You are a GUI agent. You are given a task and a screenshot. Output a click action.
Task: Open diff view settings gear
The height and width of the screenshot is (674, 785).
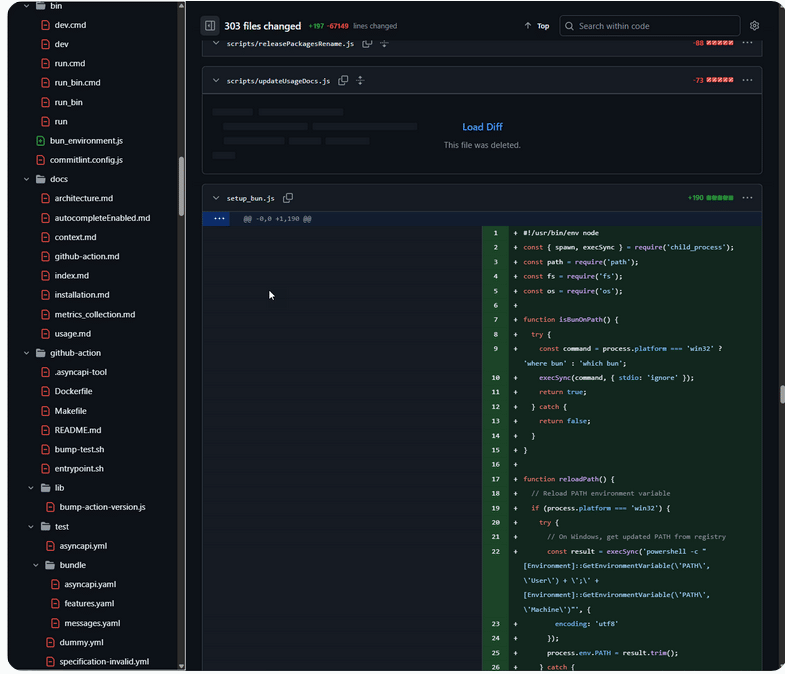(x=754, y=26)
